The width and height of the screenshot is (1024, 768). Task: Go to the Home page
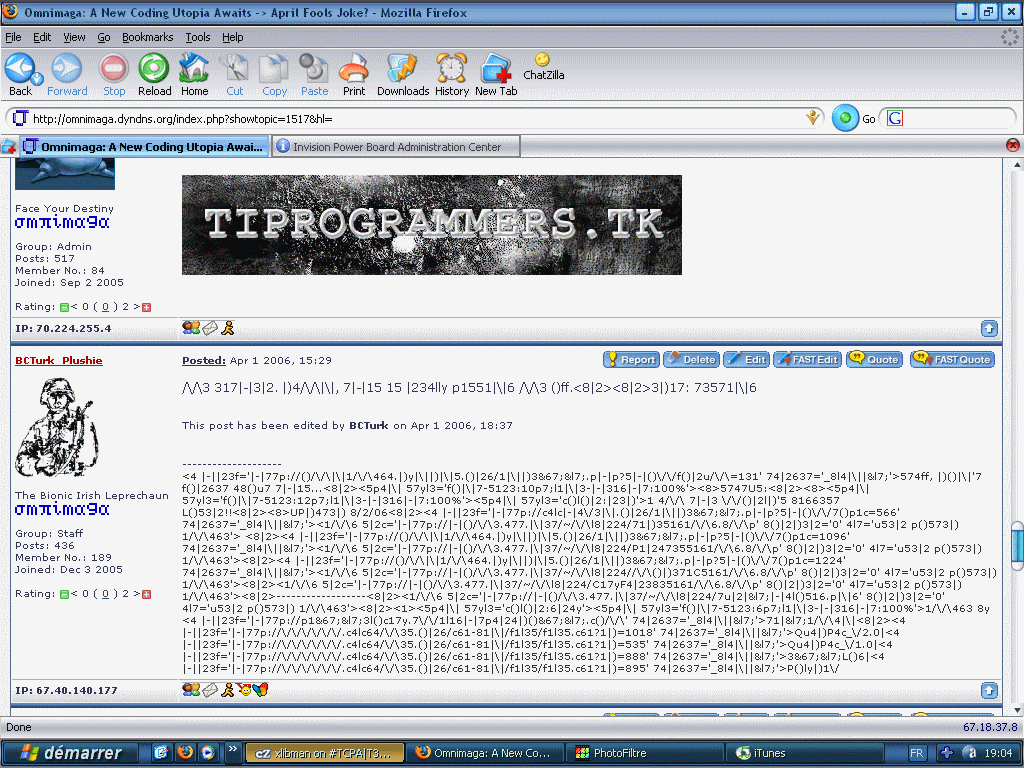[x=194, y=74]
